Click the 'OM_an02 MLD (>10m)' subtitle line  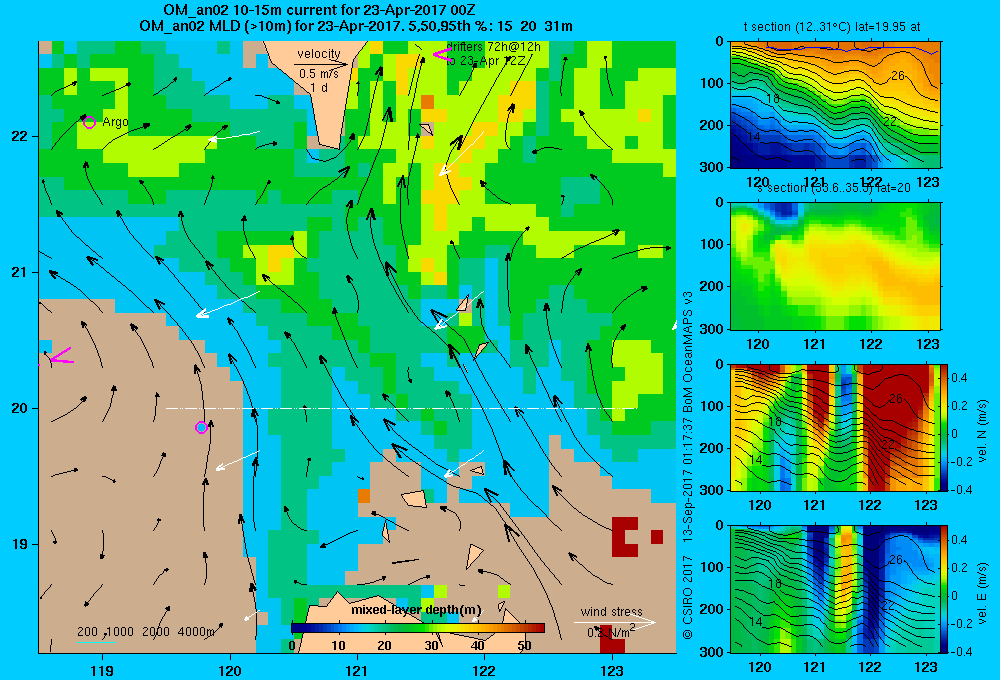[x=356, y=26]
